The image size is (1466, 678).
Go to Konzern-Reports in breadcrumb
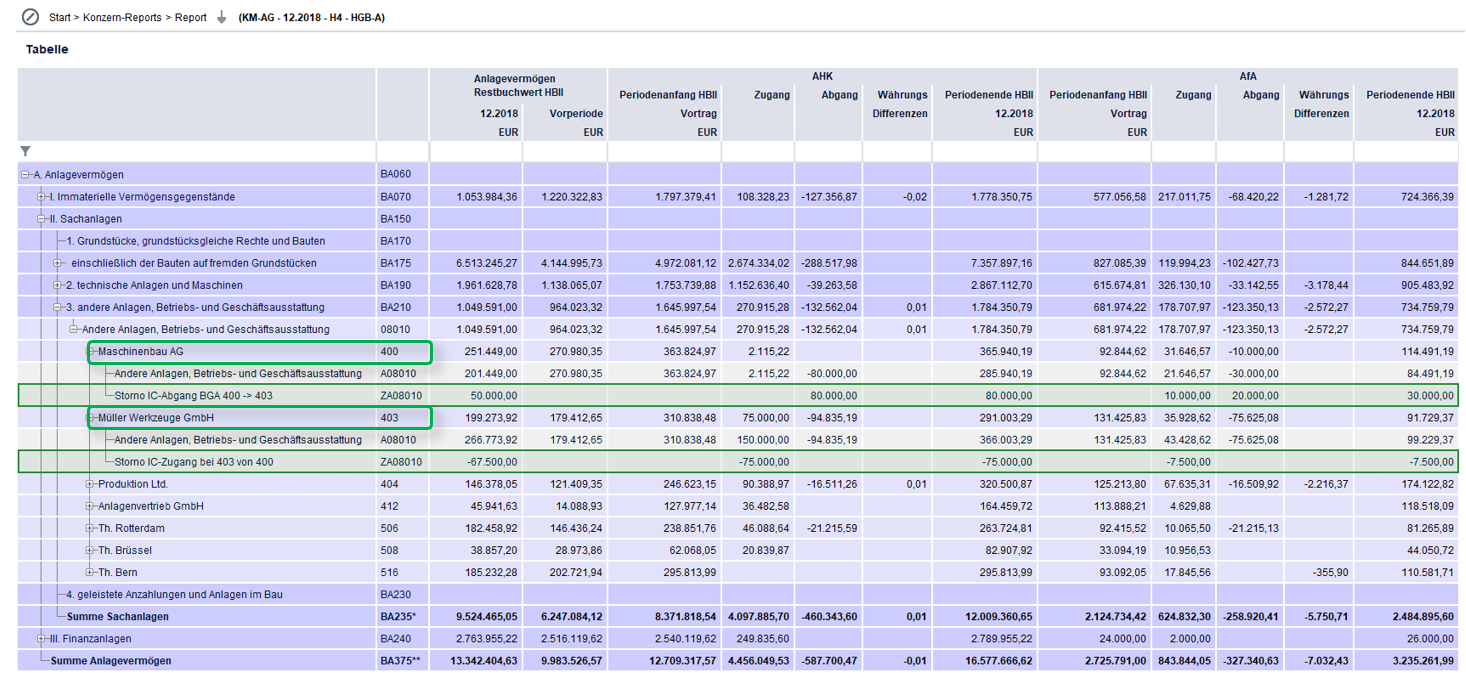click(122, 17)
